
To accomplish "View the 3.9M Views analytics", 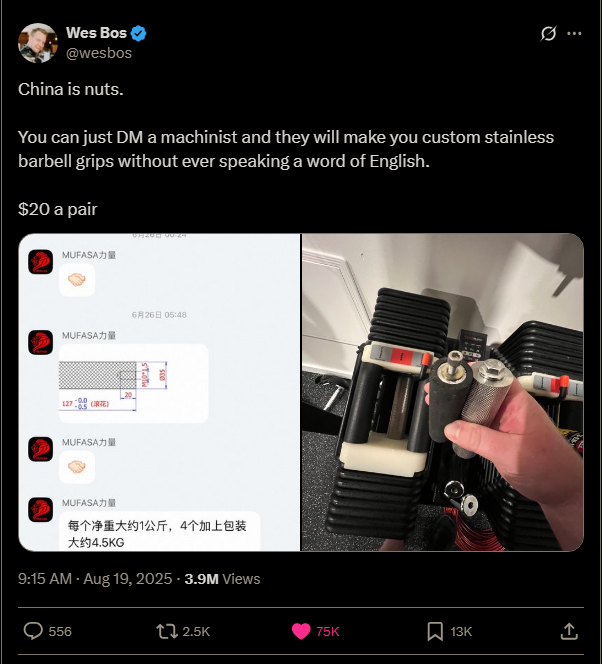I will pos(222,578).
